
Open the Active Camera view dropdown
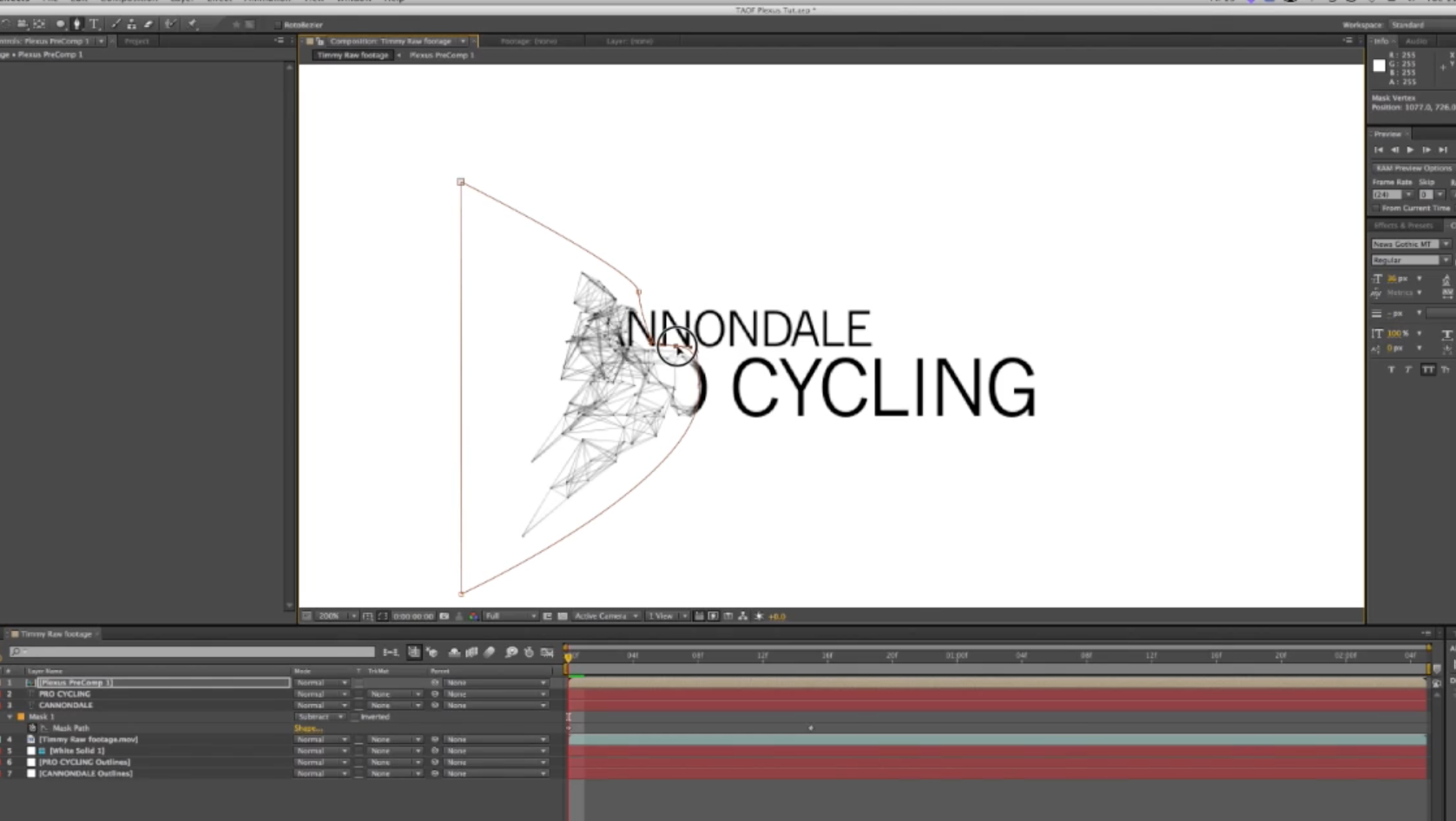[x=605, y=616]
